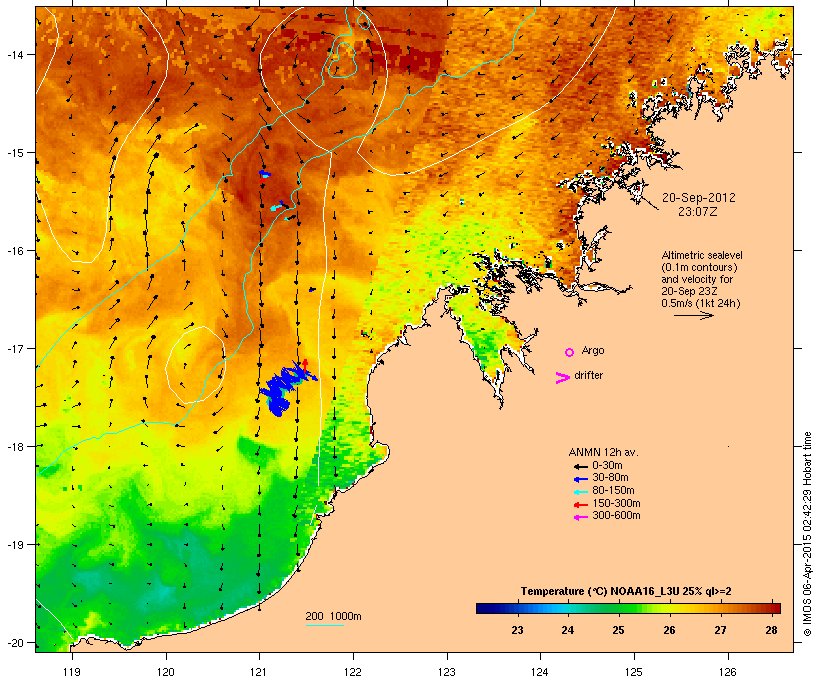Click the 150-300m depth label
The image size is (820, 680).
pos(617,503)
